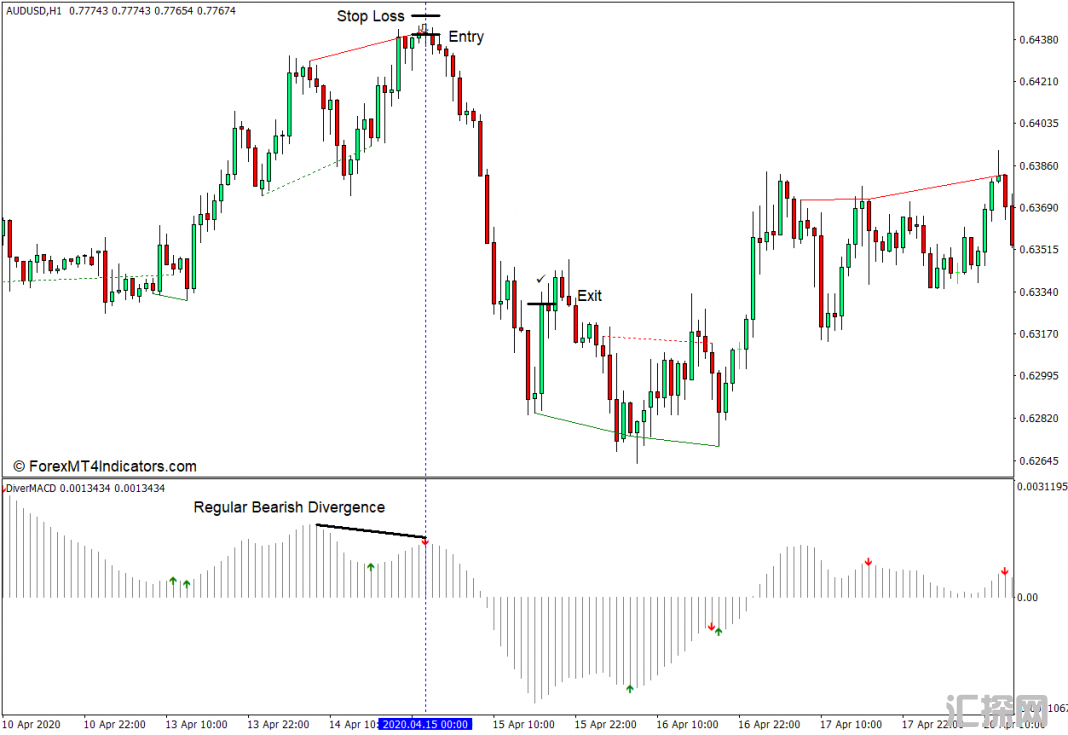Click the highlighted 2020.04.15 00:00 date label
The height and width of the screenshot is (735, 1068).
tap(426, 724)
